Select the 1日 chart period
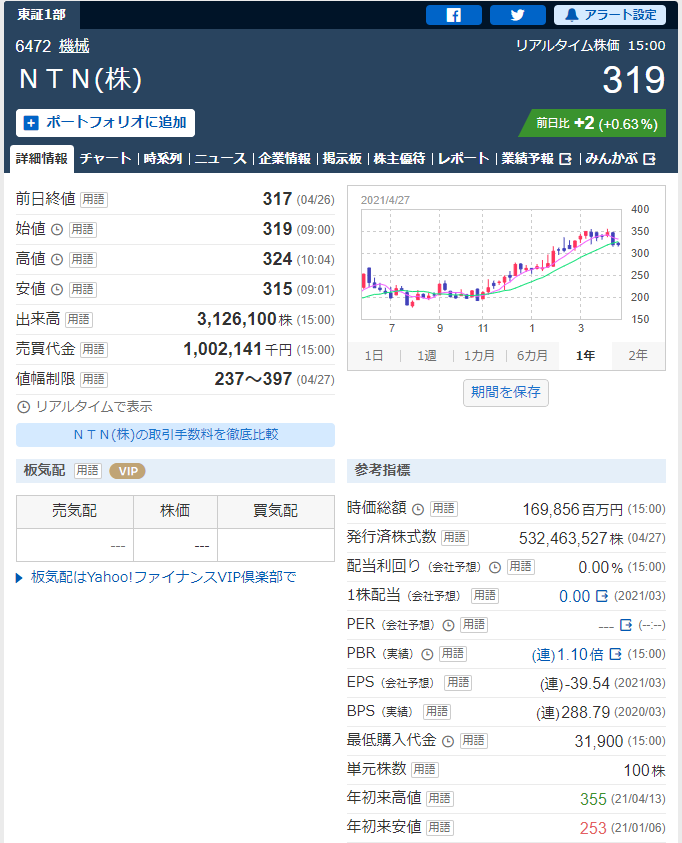Screen dimensions: 682x843 coord(374,355)
